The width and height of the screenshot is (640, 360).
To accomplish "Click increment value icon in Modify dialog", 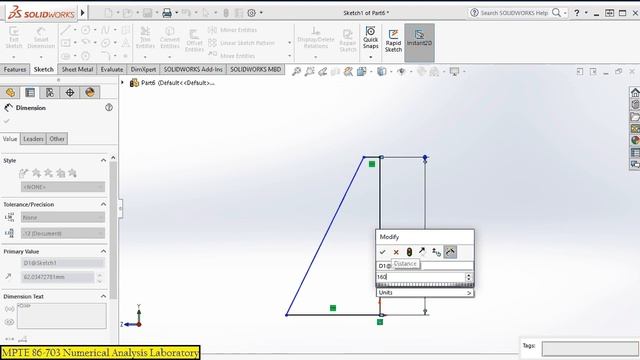I will 436,252.
